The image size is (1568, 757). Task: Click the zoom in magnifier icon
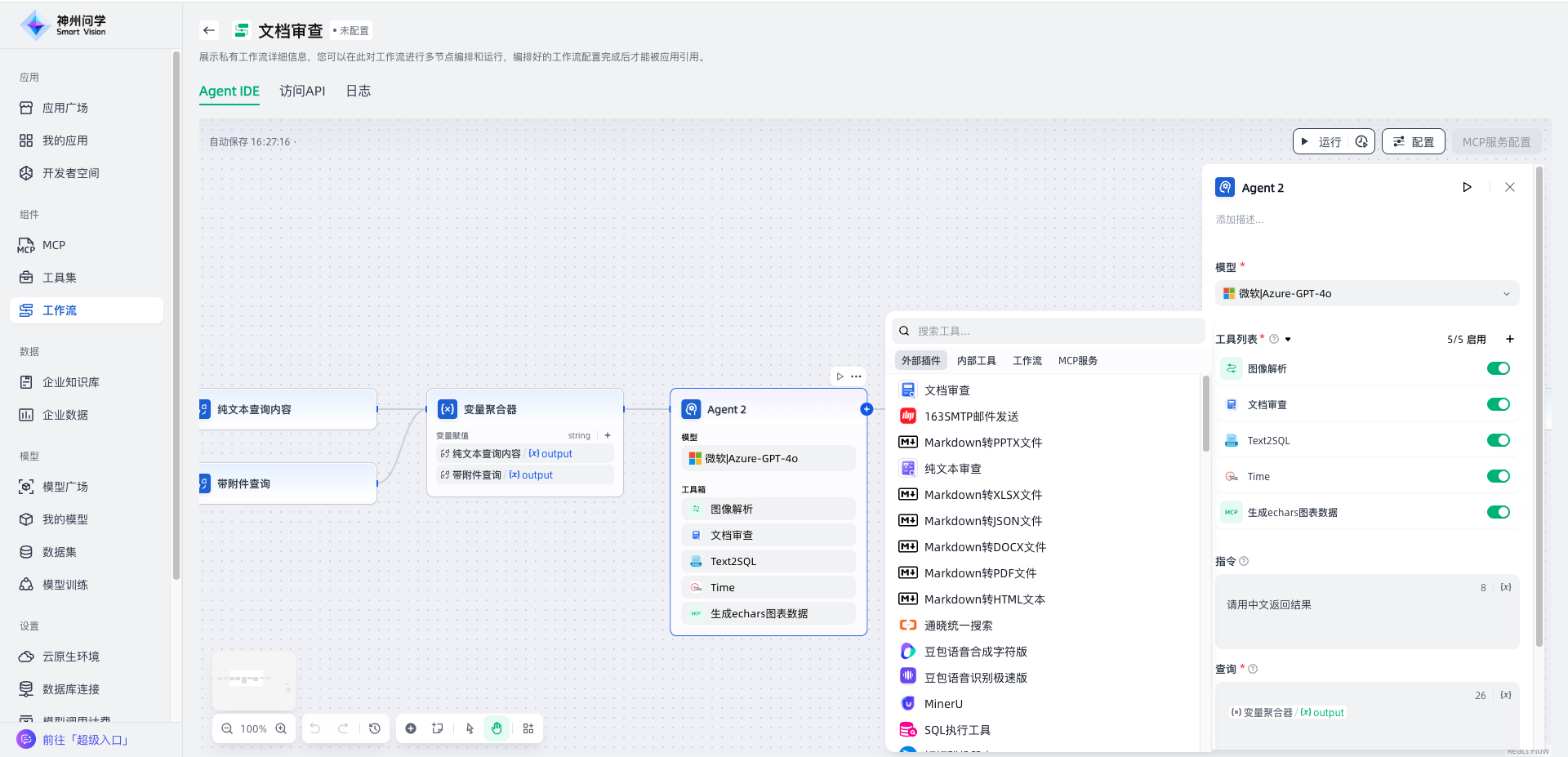click(x=281, y=728)
